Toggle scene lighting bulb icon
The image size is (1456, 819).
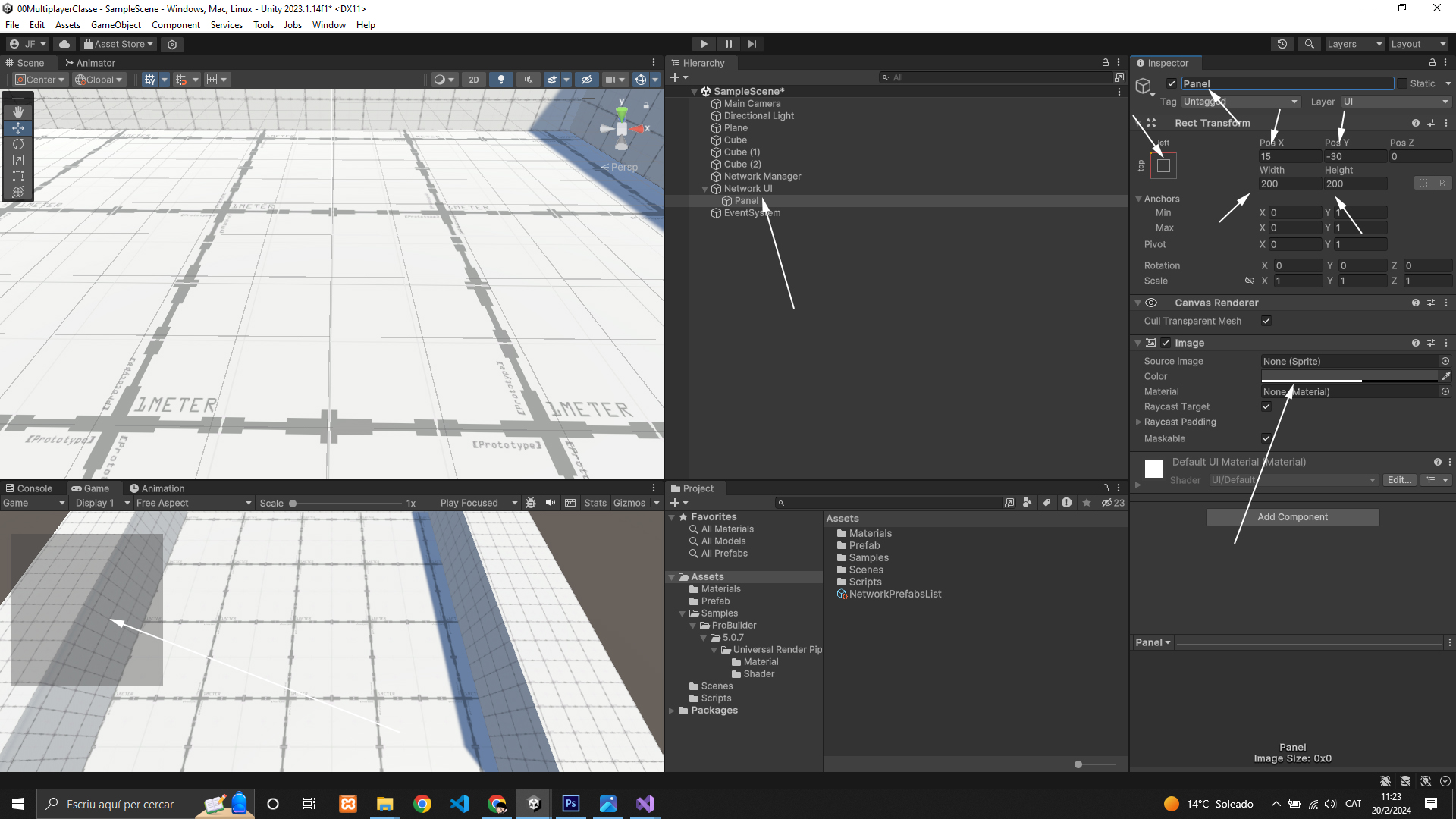[500, 80]
